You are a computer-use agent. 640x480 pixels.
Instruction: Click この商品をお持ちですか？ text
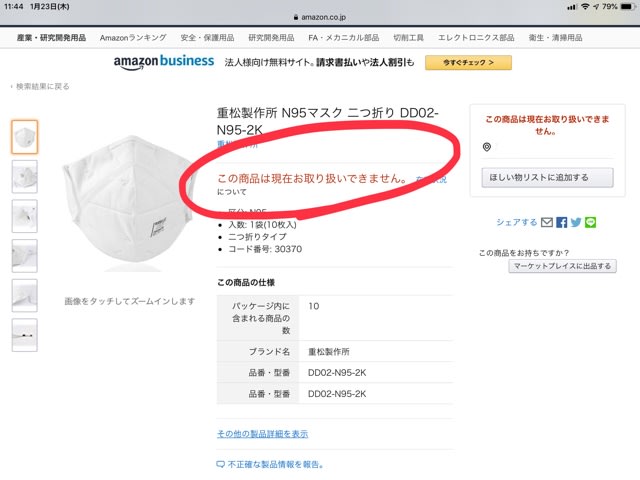tap(524, 253)
